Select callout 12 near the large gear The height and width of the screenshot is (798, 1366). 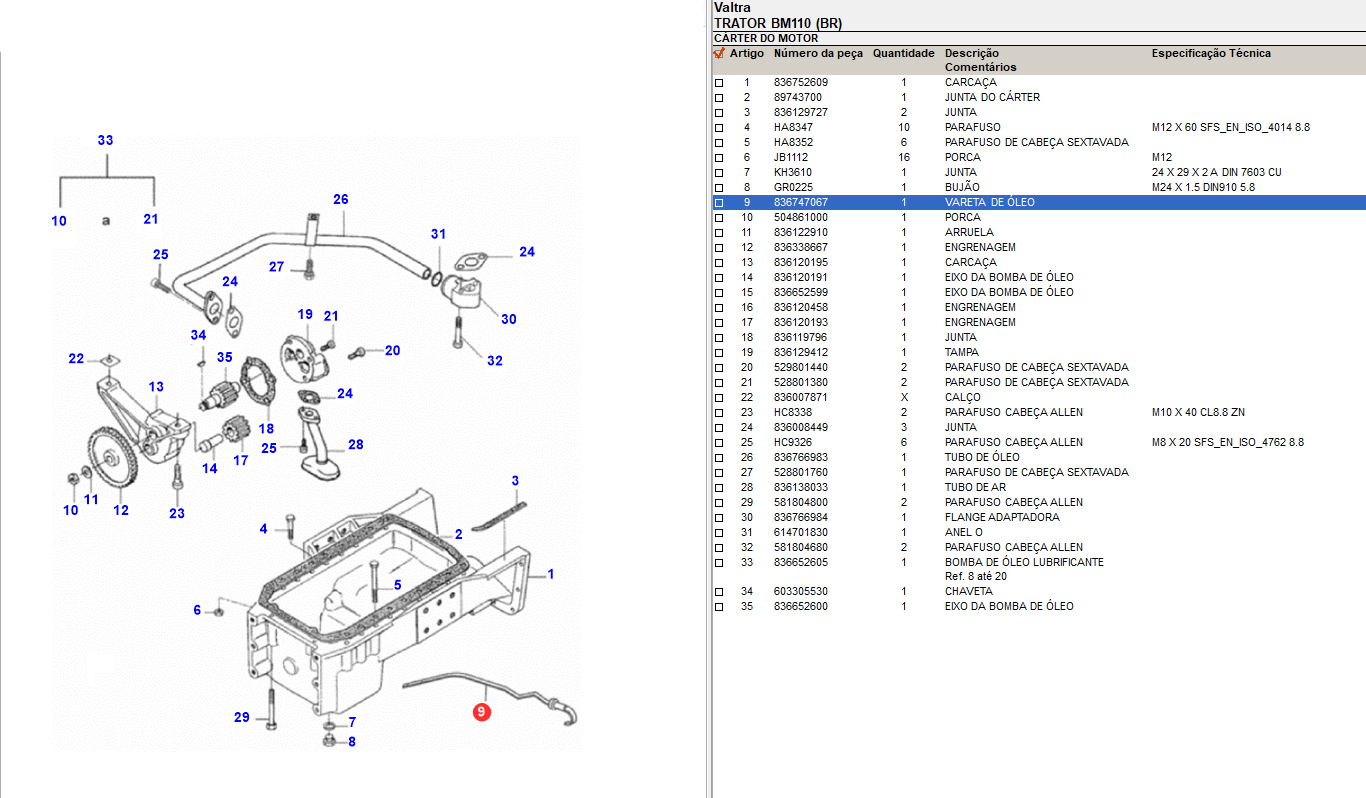121,510
